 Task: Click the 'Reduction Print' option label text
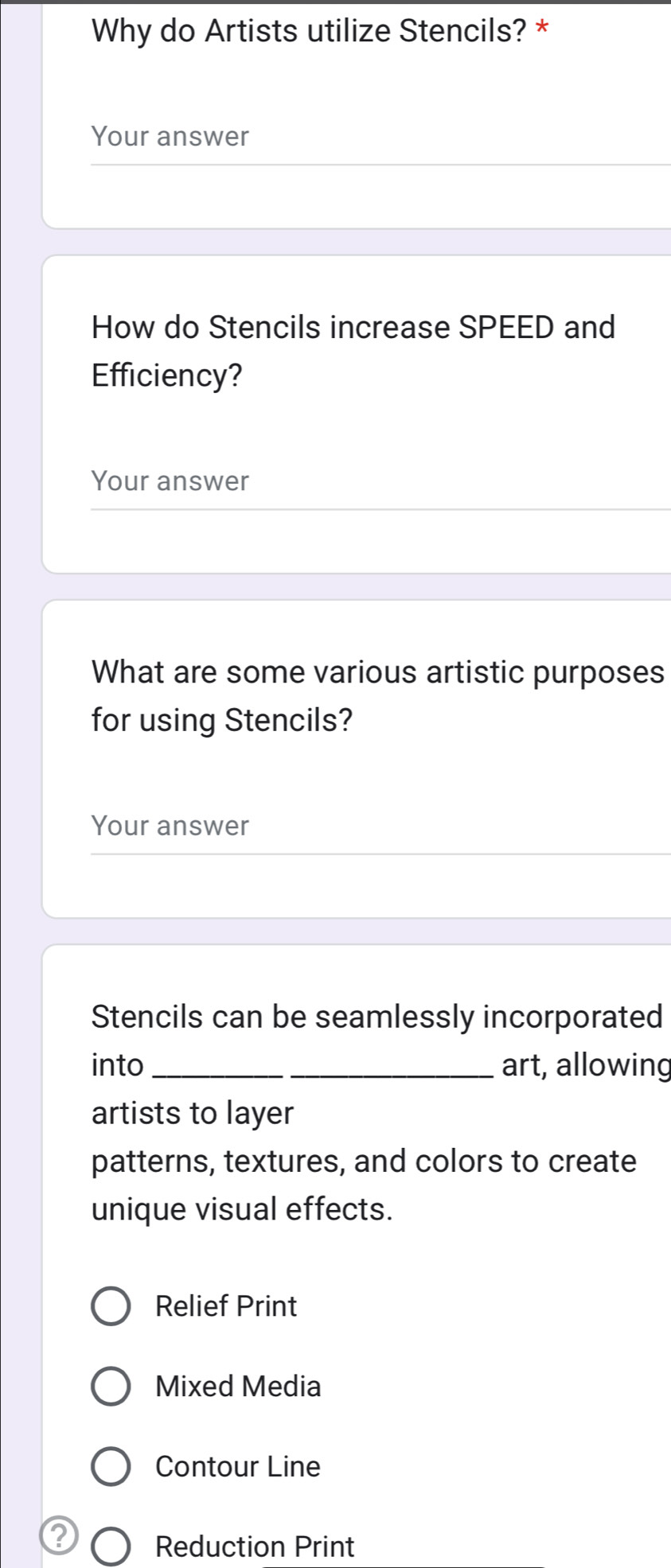tap(255, 1547)
